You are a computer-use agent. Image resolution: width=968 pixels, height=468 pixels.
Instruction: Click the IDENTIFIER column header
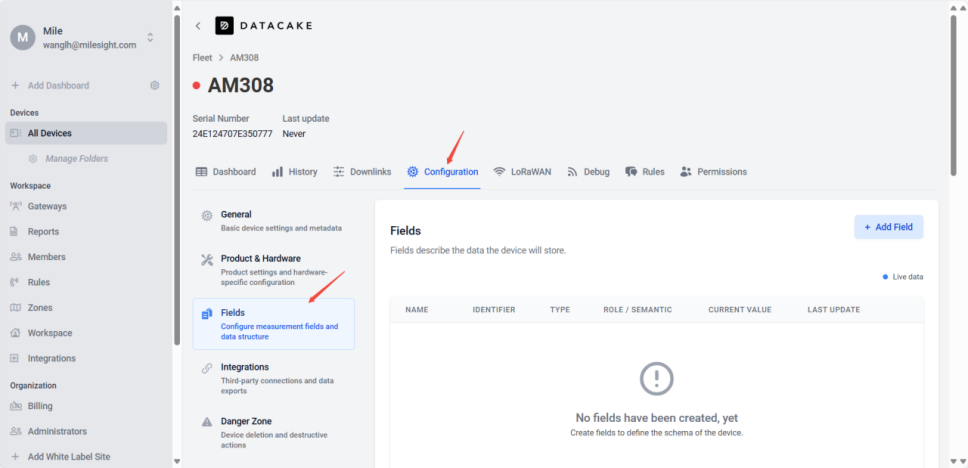click(x=494, y=310)
